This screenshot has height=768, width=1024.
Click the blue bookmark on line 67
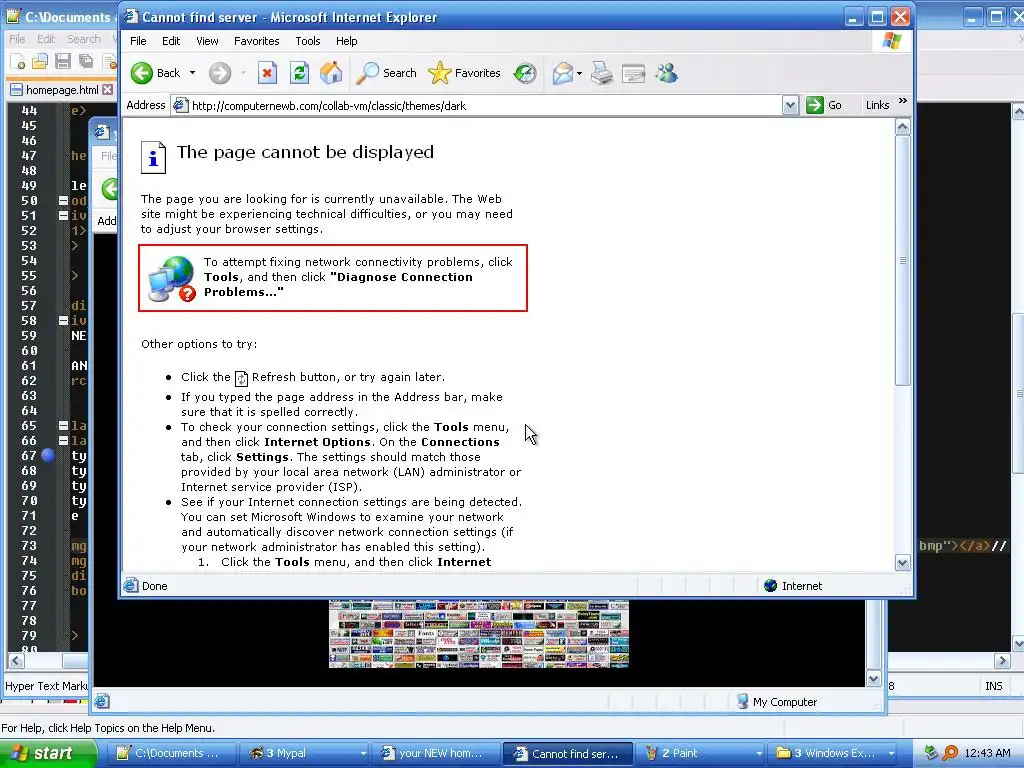(48, 456)
